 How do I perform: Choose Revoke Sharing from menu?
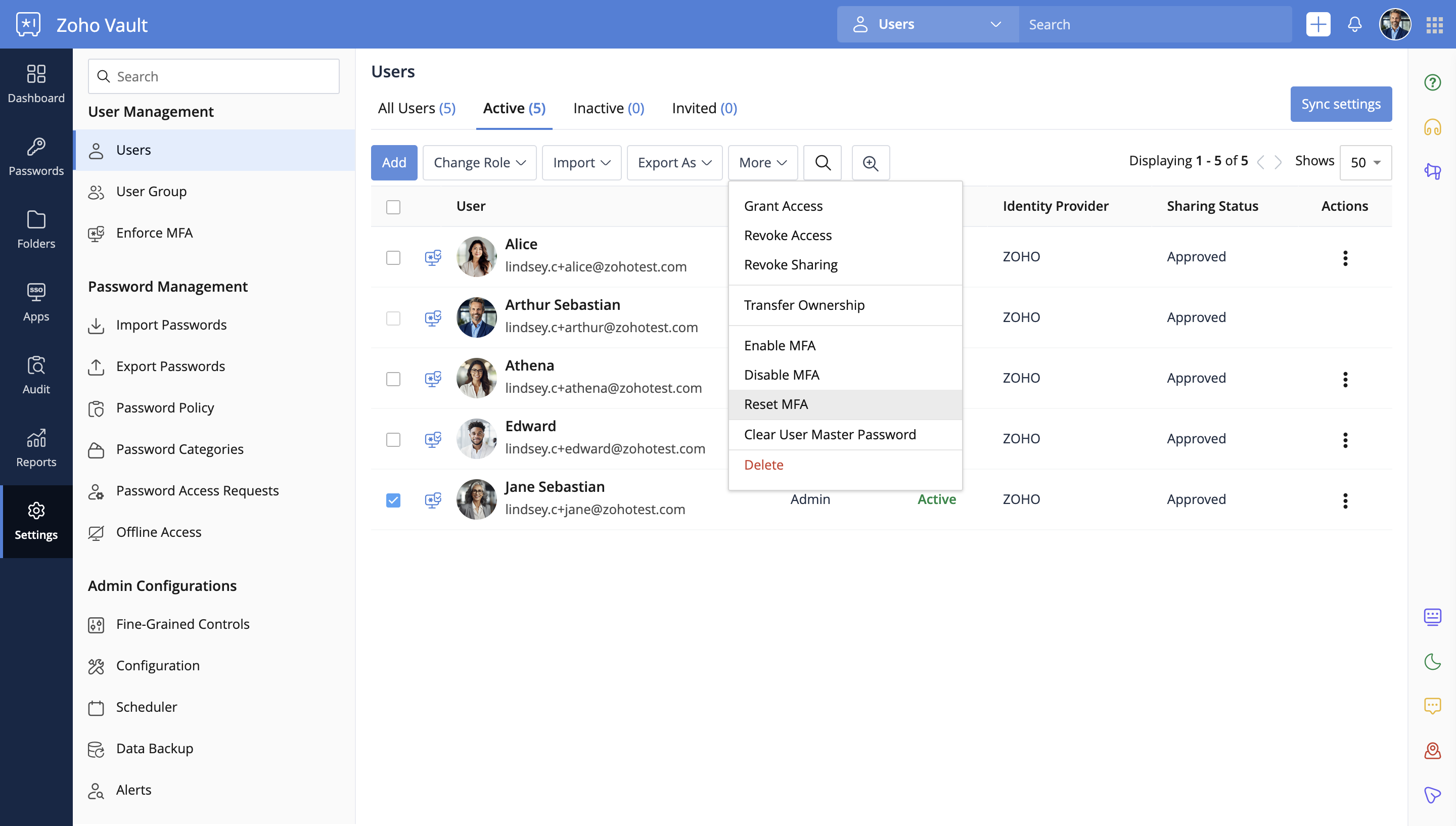[x=845, y=265]
